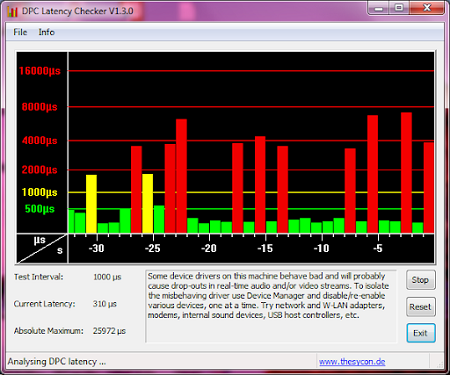Viewport: 450px width, 375px height.
Task: Minimize the DPC Latency Checker window
Action: pos(378,8)
